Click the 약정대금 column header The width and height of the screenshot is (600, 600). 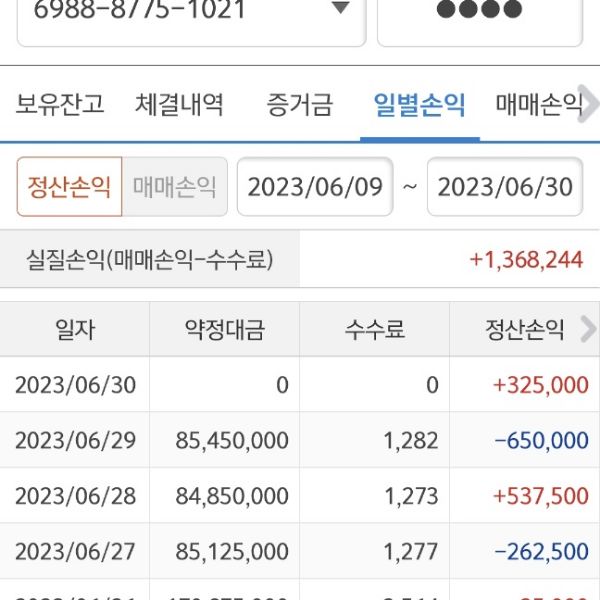click(224, 330)
